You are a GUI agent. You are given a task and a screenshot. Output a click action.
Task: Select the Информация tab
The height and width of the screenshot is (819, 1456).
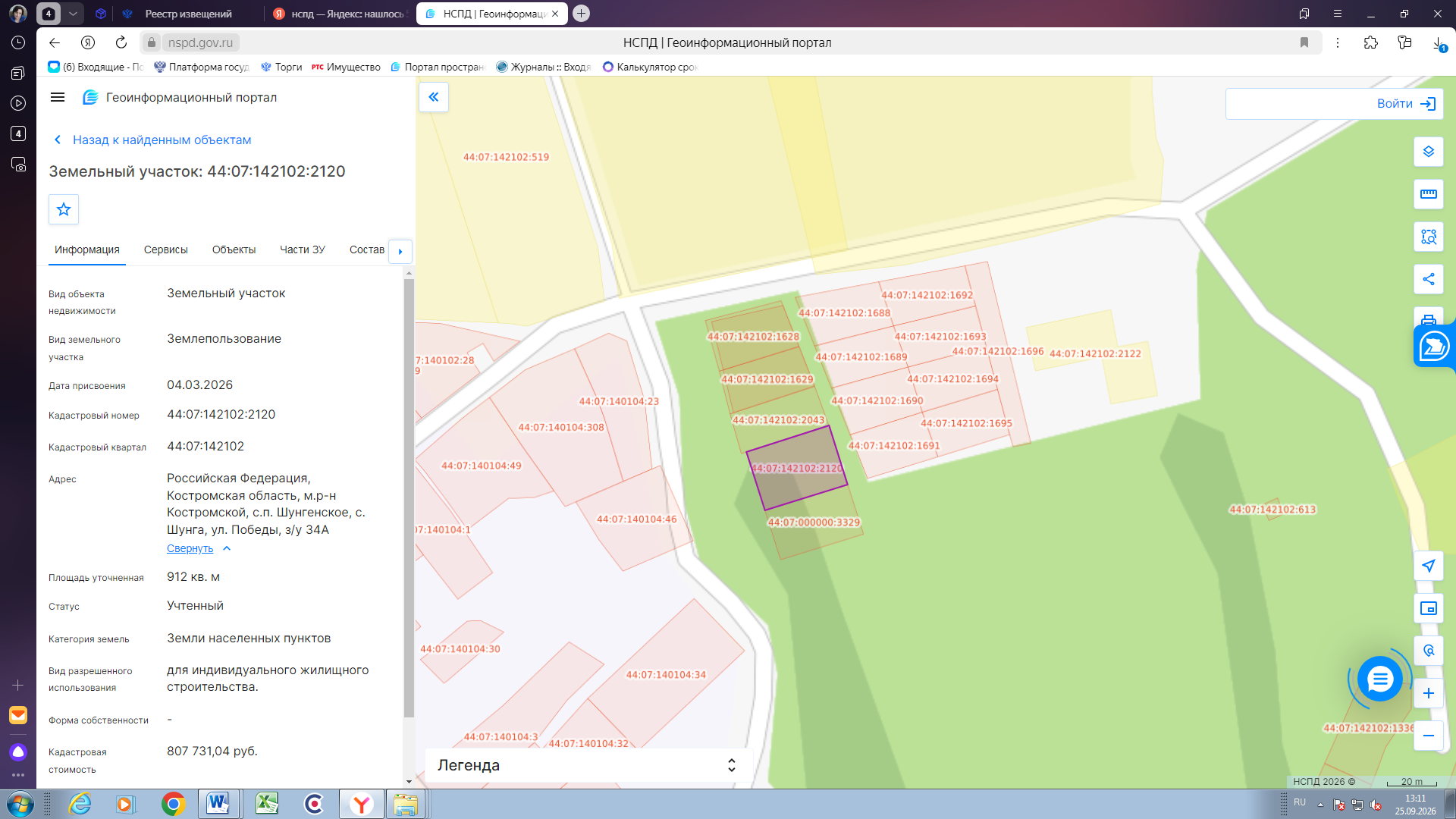[87, 249]
